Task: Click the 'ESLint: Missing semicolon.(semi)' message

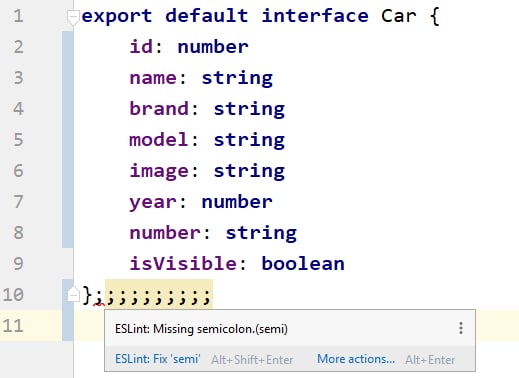Action: 201,329
